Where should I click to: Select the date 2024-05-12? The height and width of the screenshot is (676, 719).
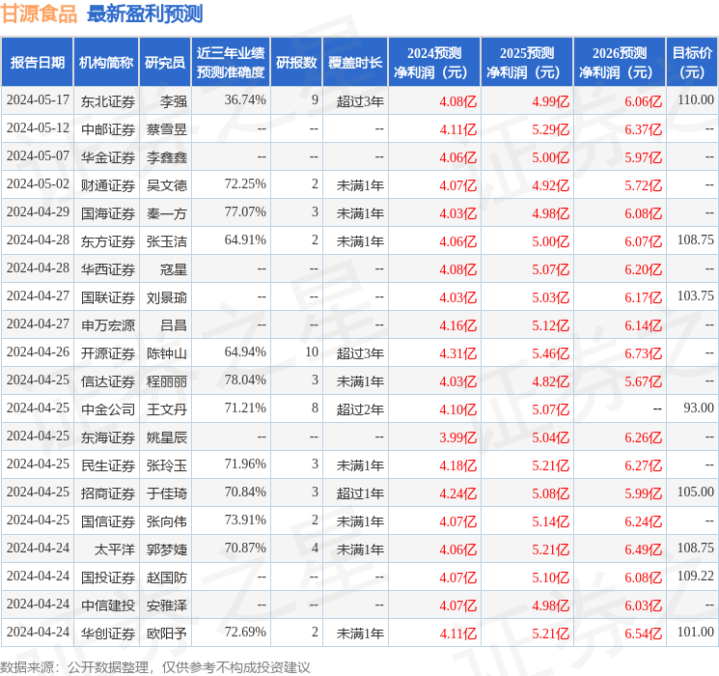tap(38, 128)
